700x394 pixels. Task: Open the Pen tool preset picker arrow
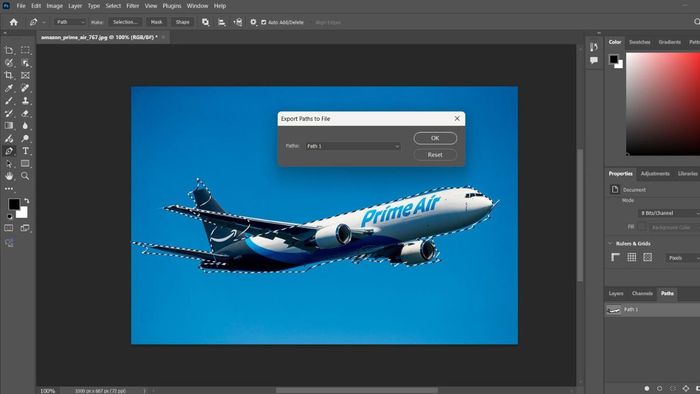pos(44,22)
